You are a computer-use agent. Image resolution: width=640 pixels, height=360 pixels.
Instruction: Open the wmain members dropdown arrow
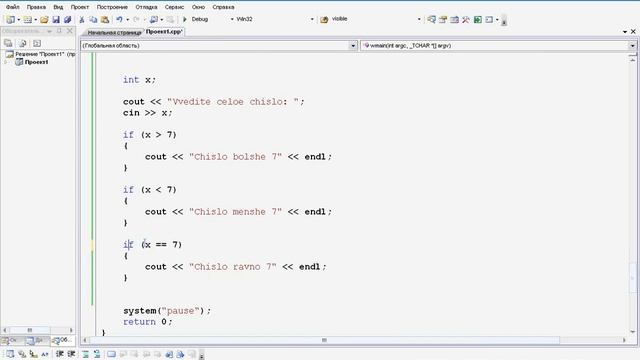pos(632,46)
